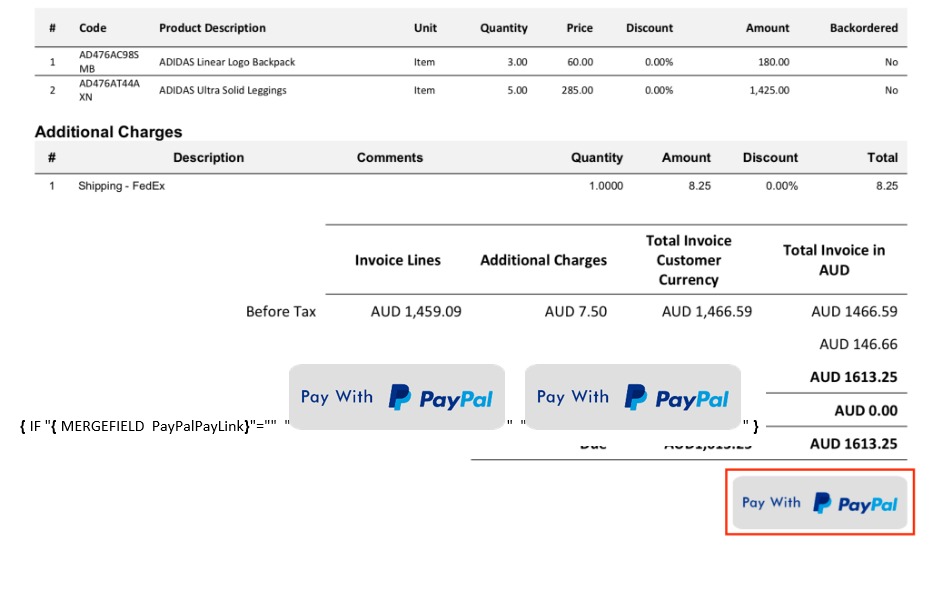Click the AUD 146.66 tax amount
The image size is (952, 591).
[858, 344]
